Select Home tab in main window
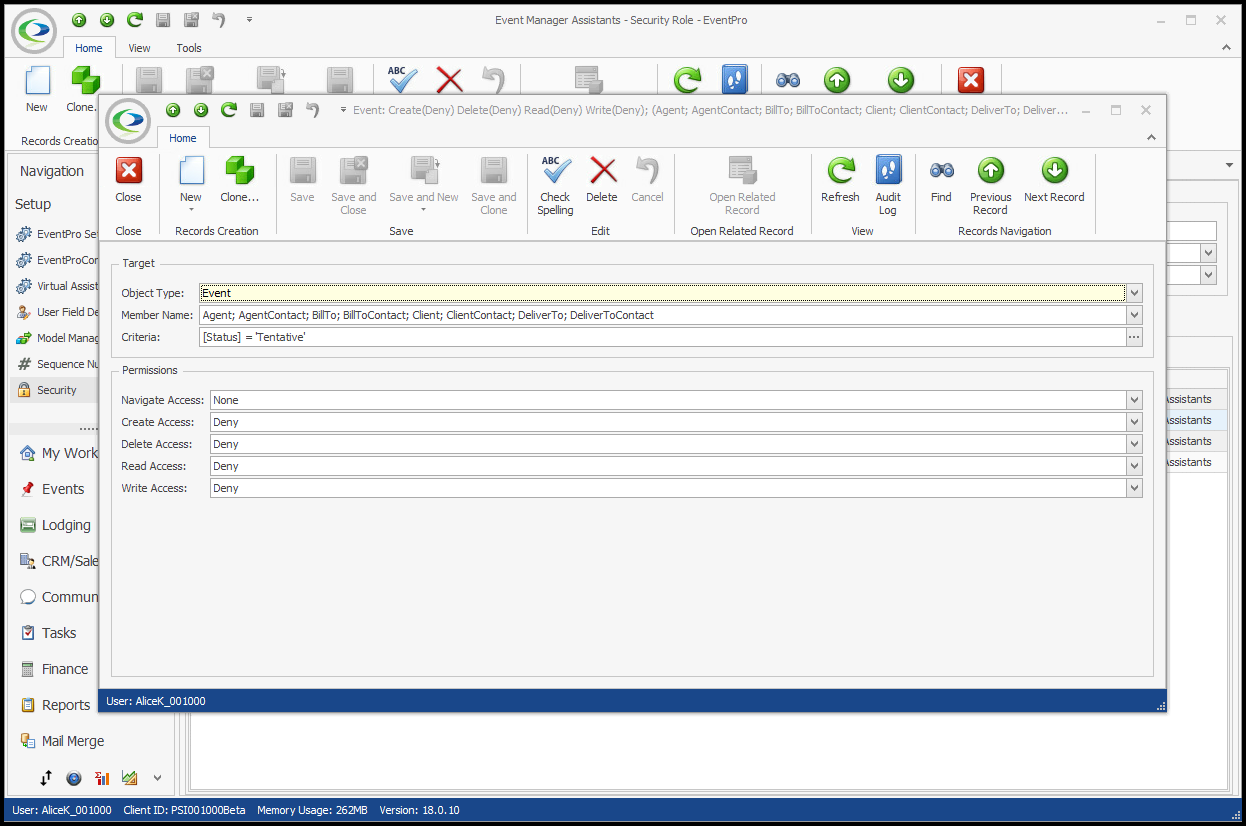The height and width of the screenshot is (826, 1246). click(89, 48)
